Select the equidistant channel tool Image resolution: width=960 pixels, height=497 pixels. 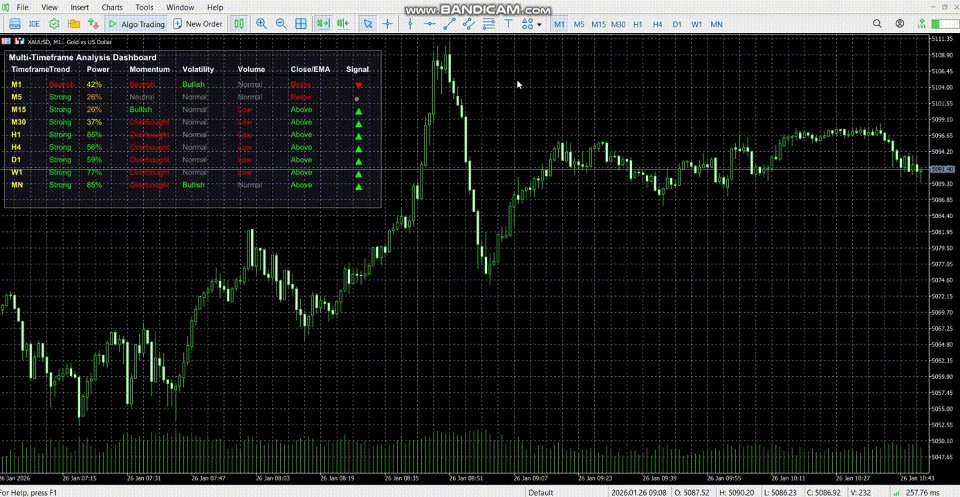pos(469,24)
